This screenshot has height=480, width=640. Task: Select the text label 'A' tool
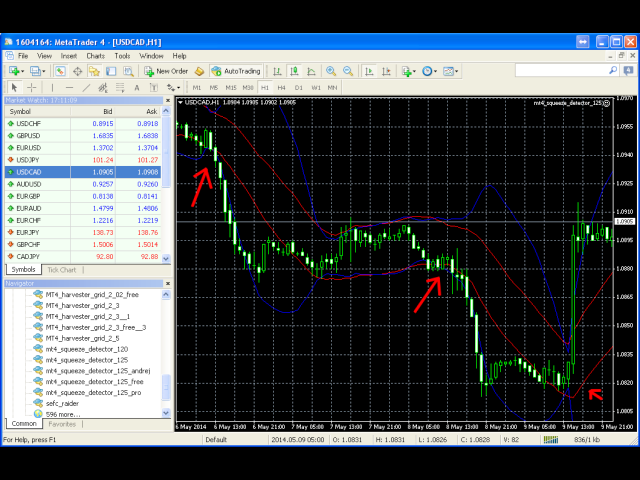click(135, 87)
